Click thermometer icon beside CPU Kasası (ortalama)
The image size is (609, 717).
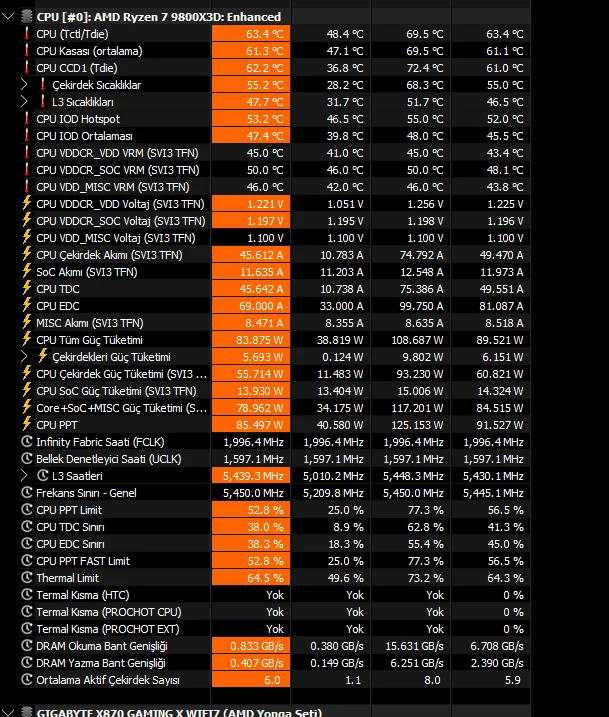click(27, 50)
